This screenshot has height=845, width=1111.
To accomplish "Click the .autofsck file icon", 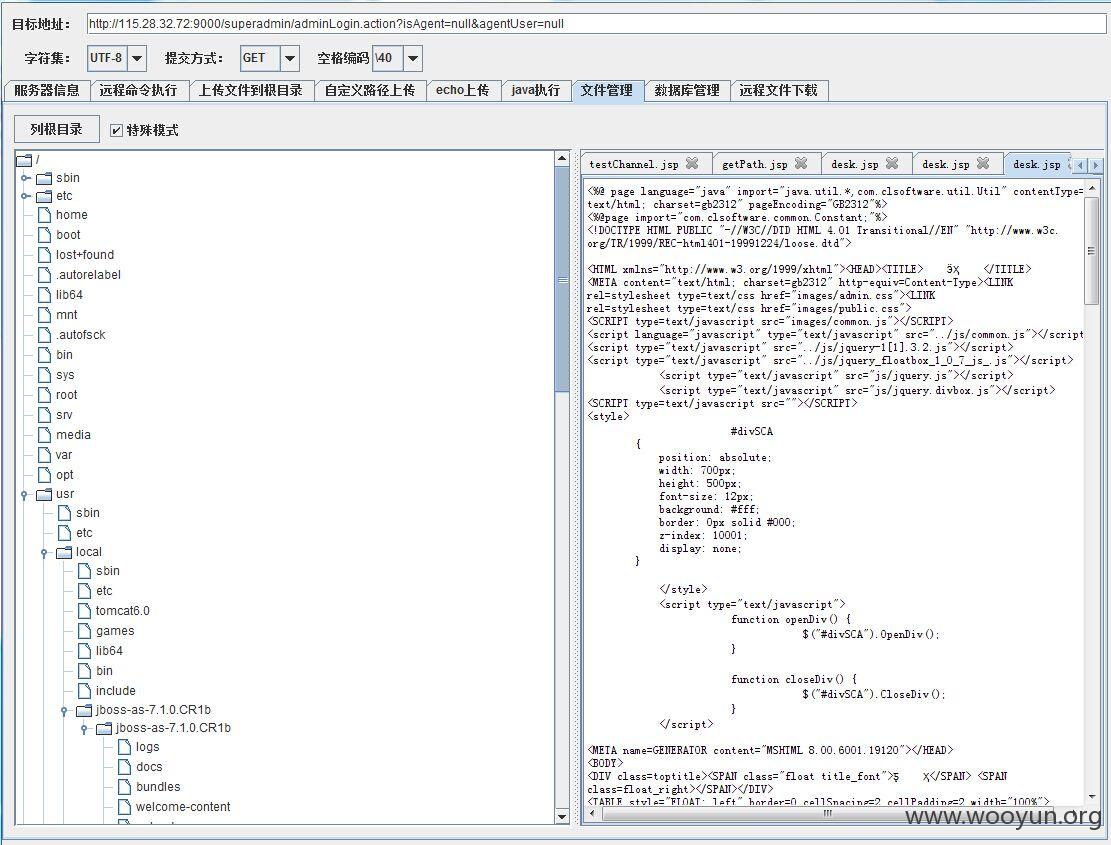I will click(44, 334).
